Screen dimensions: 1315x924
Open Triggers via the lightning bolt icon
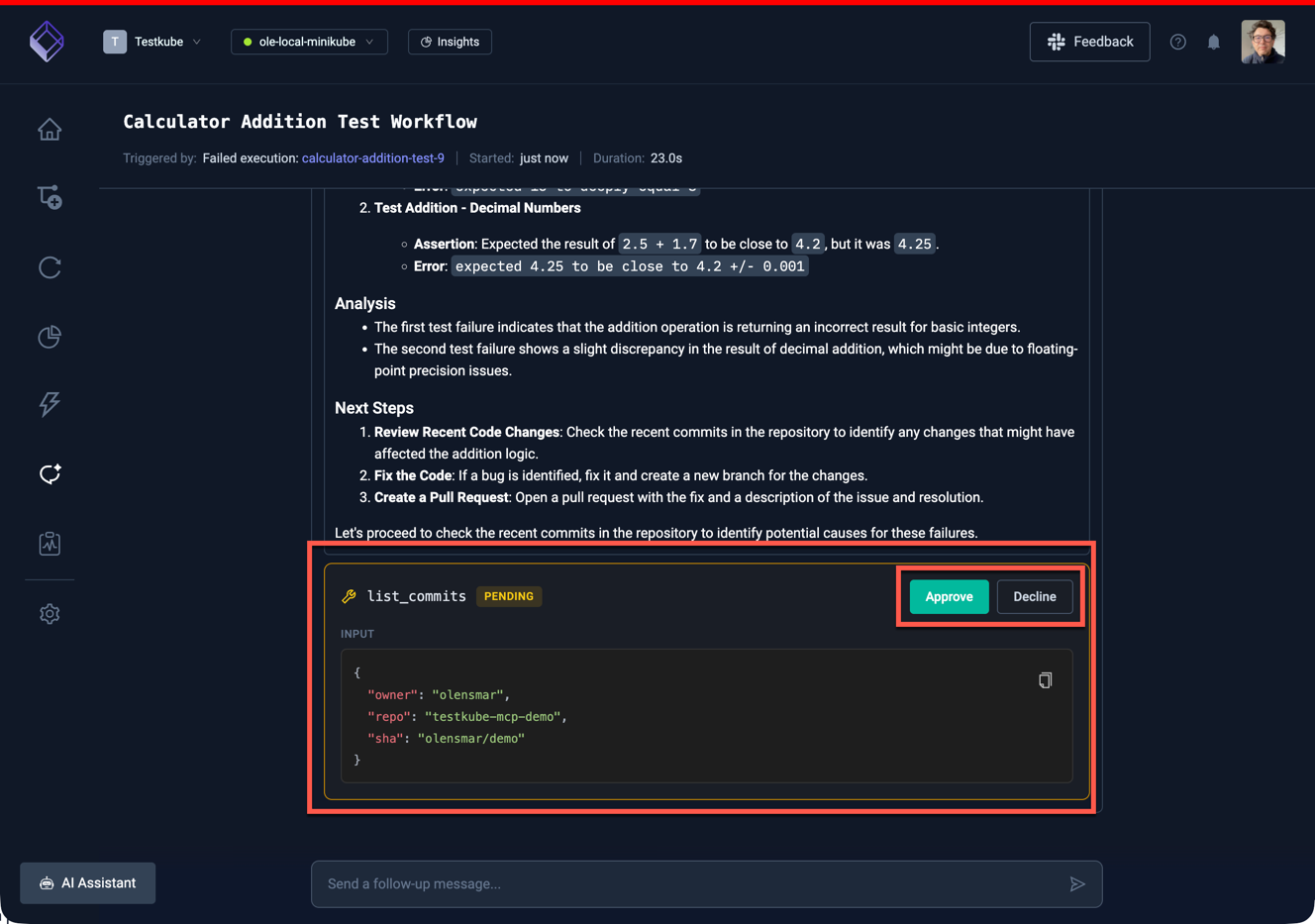click(50, 404)
